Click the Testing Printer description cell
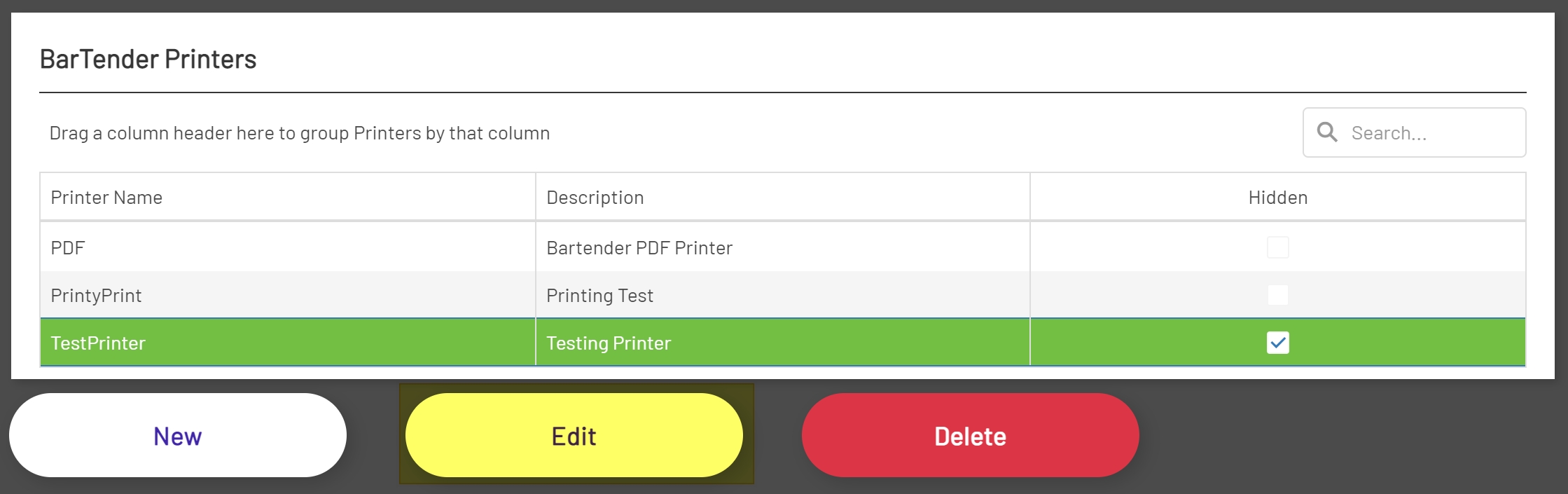Screen dimensions: 1568x494 [x=608, y=343]
